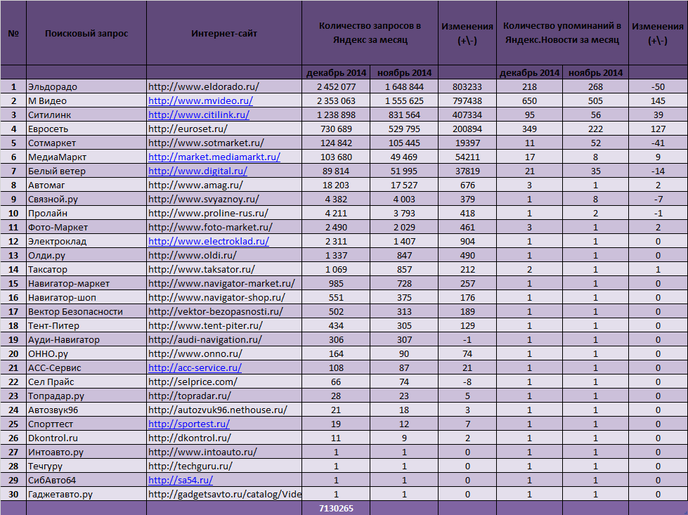
Task: Select the change value '797438'
Action: [x=467, y=101]
